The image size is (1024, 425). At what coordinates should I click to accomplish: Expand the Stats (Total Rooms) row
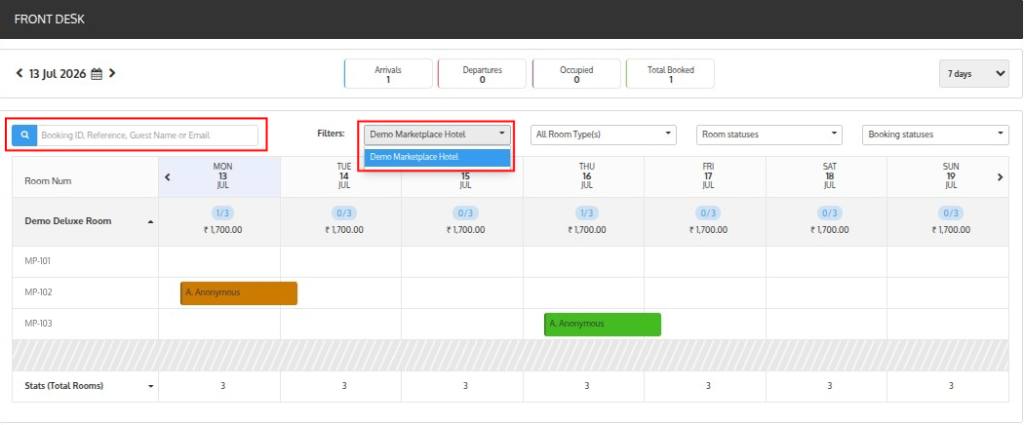click(x=151, y=386)
